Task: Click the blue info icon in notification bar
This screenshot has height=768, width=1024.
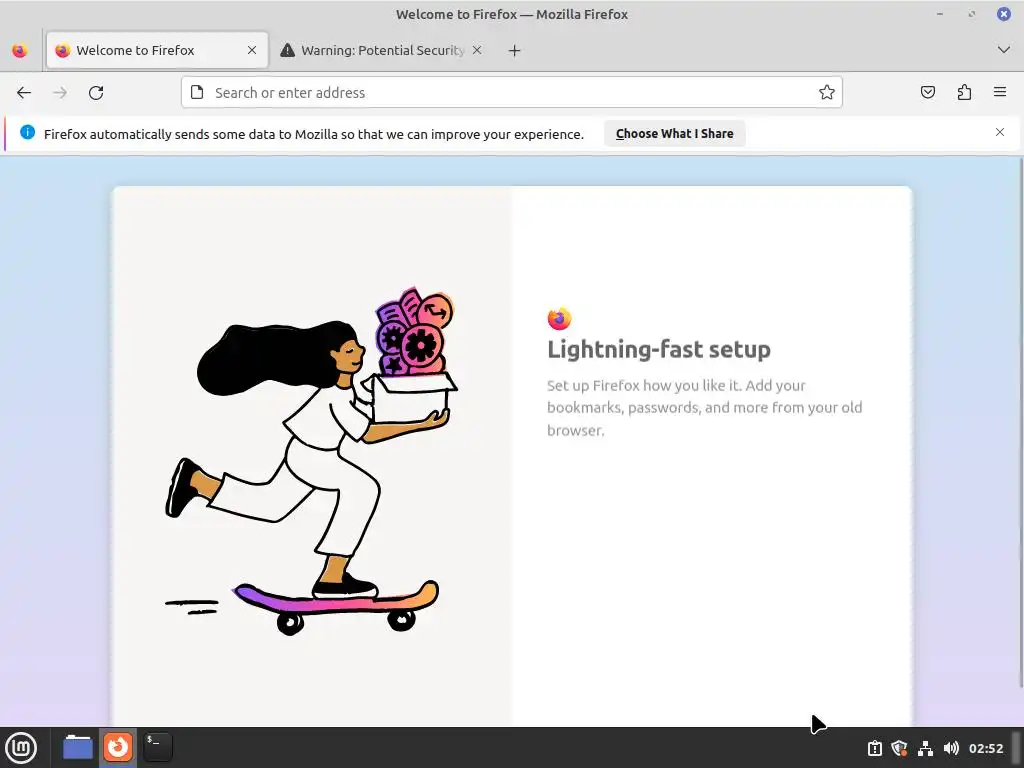Action: (x=27, y=133)
